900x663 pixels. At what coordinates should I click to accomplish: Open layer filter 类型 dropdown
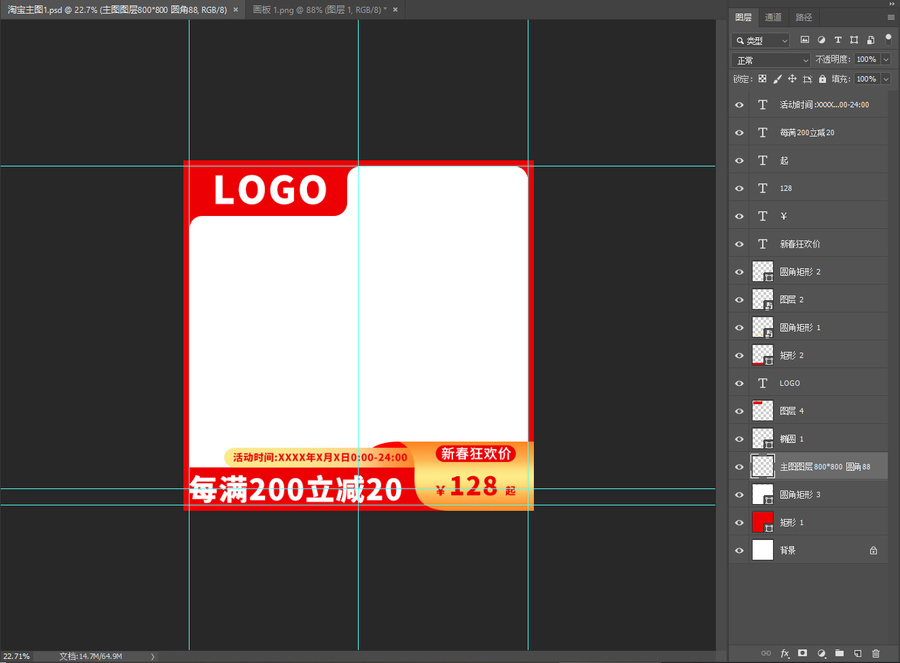pos(761,40)
